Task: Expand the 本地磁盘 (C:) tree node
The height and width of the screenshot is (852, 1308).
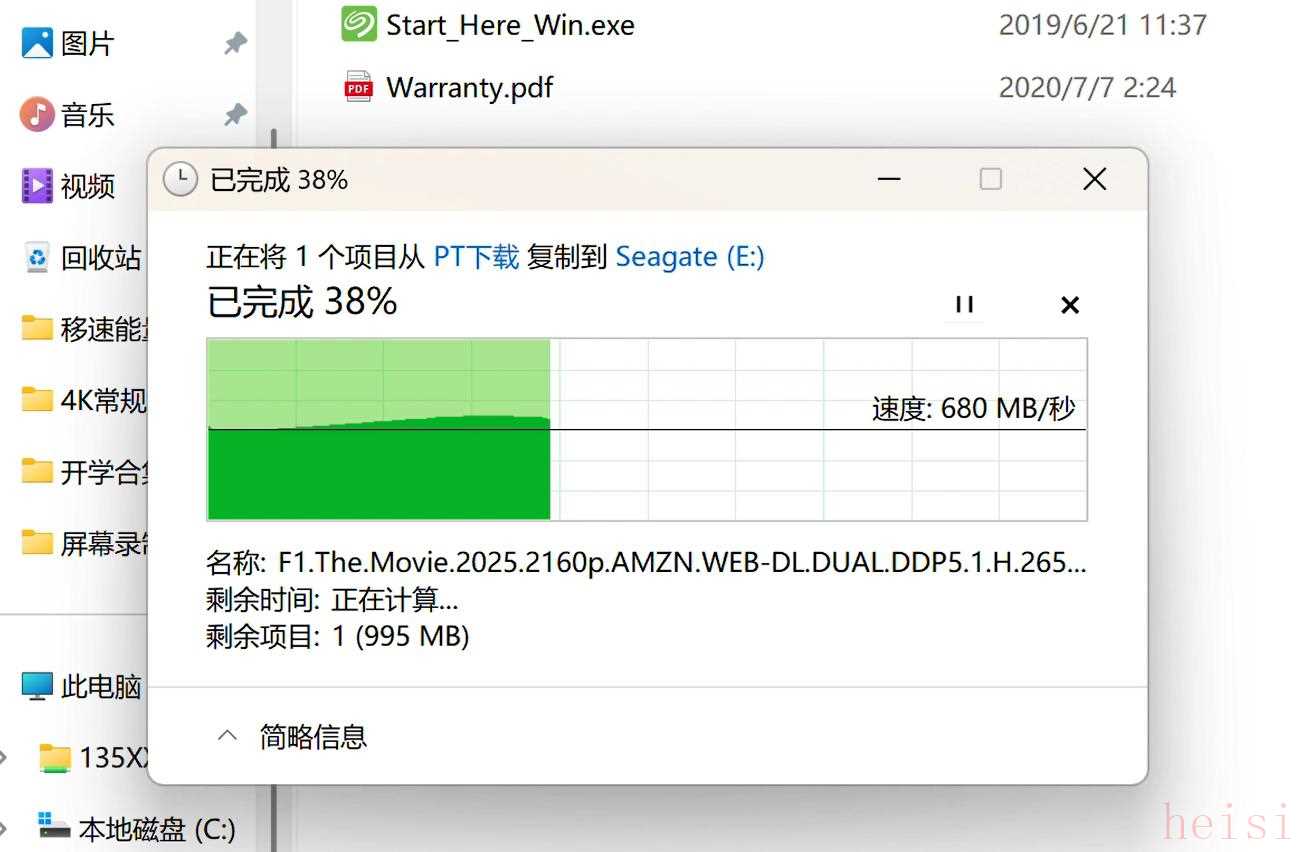Action: (5, 828)
